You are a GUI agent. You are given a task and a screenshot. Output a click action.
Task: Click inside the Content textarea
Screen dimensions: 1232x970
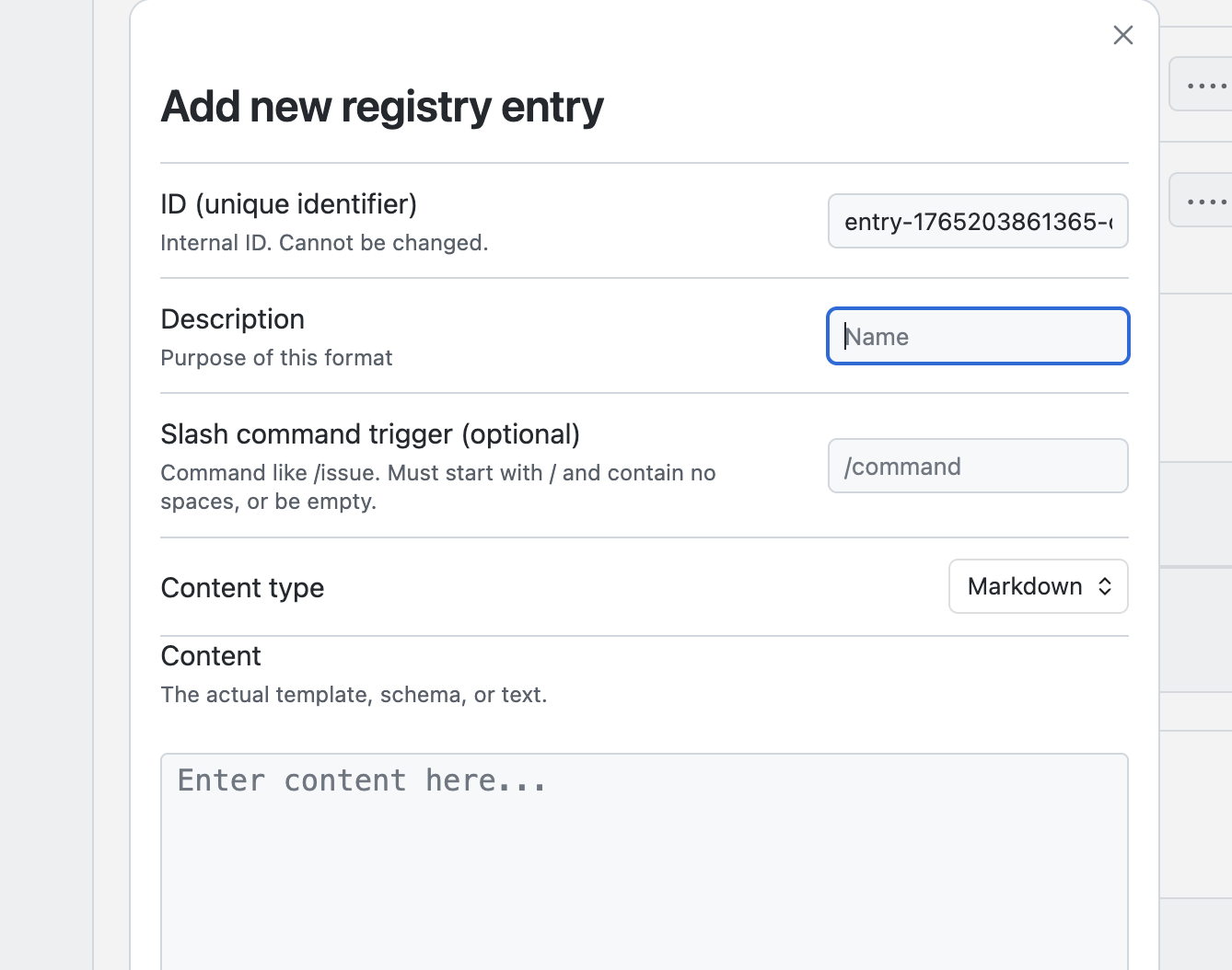tap(644, 856)
